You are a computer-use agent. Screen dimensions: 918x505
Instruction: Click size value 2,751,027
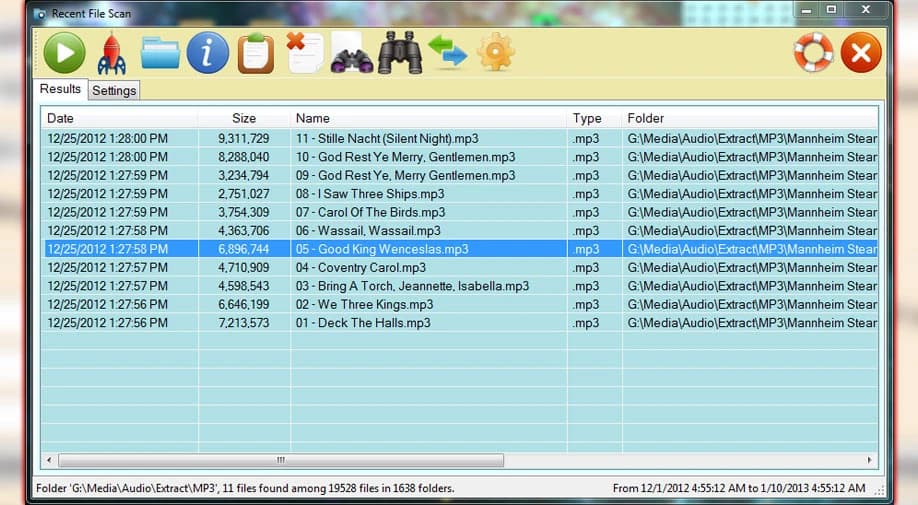pos(244,194)
